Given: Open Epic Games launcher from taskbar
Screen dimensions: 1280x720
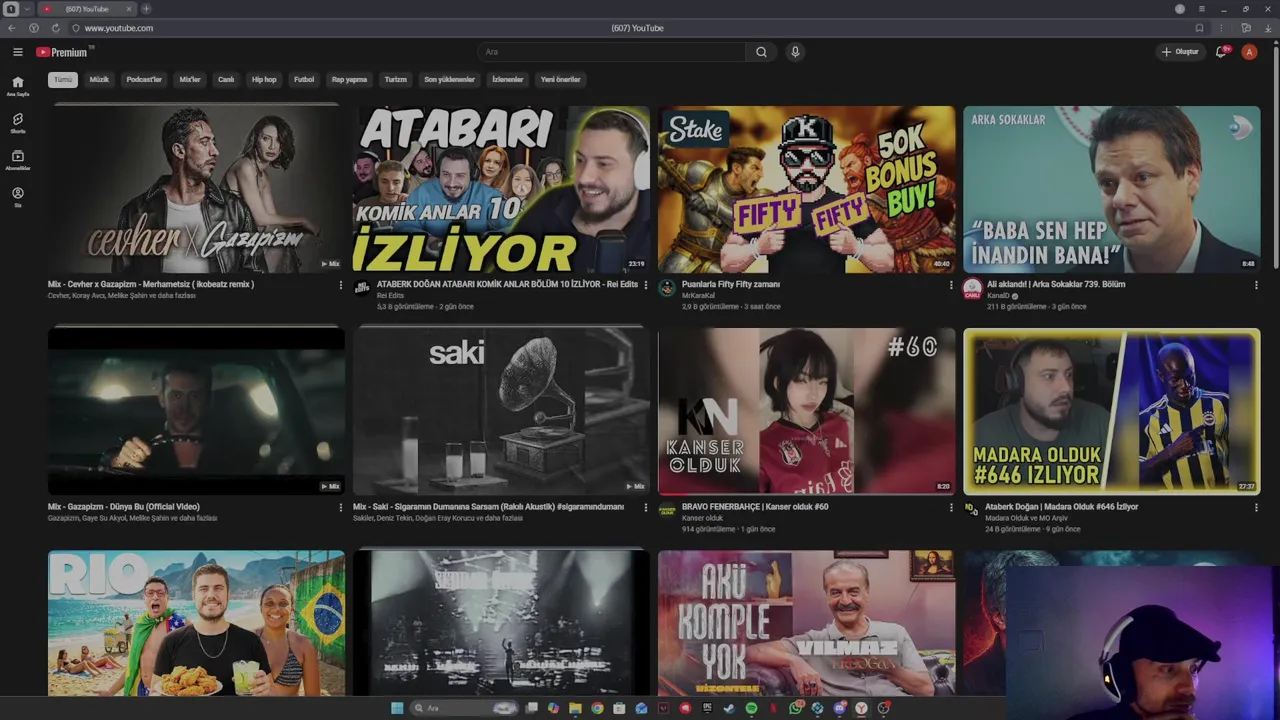Looking at the screenshot, I should coord(707,708).
